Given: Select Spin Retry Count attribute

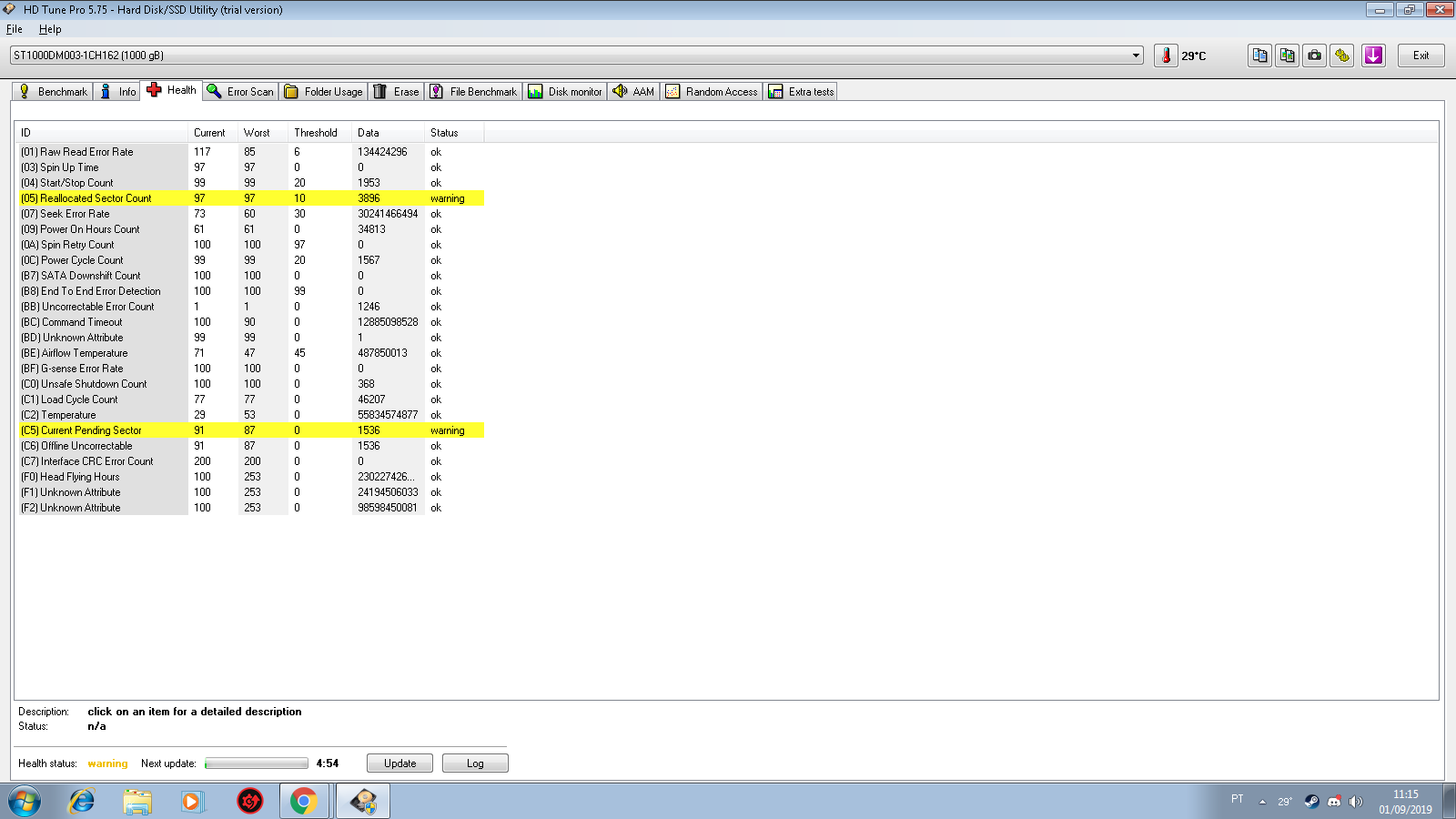Looking at the screenshot, I should 249,245.
